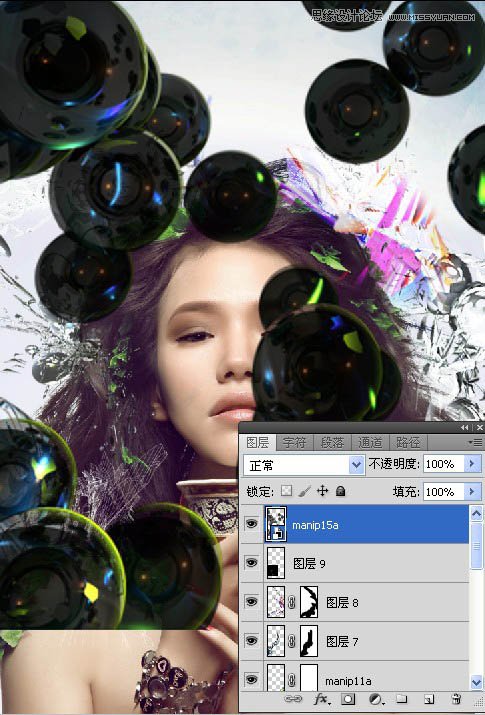Lock all with the padlock icon
This screenshot has width=485, height=715.
click(341, 491)
